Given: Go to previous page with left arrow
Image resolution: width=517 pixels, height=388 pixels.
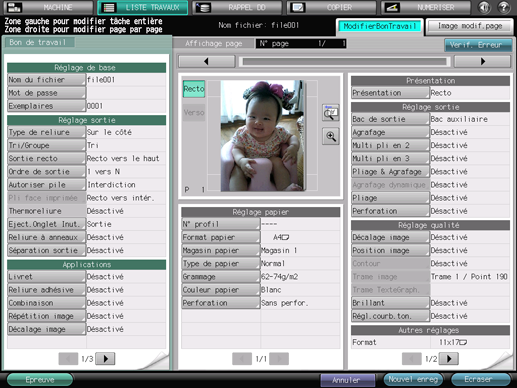Looking at the screenshot, I should (207, 61).
